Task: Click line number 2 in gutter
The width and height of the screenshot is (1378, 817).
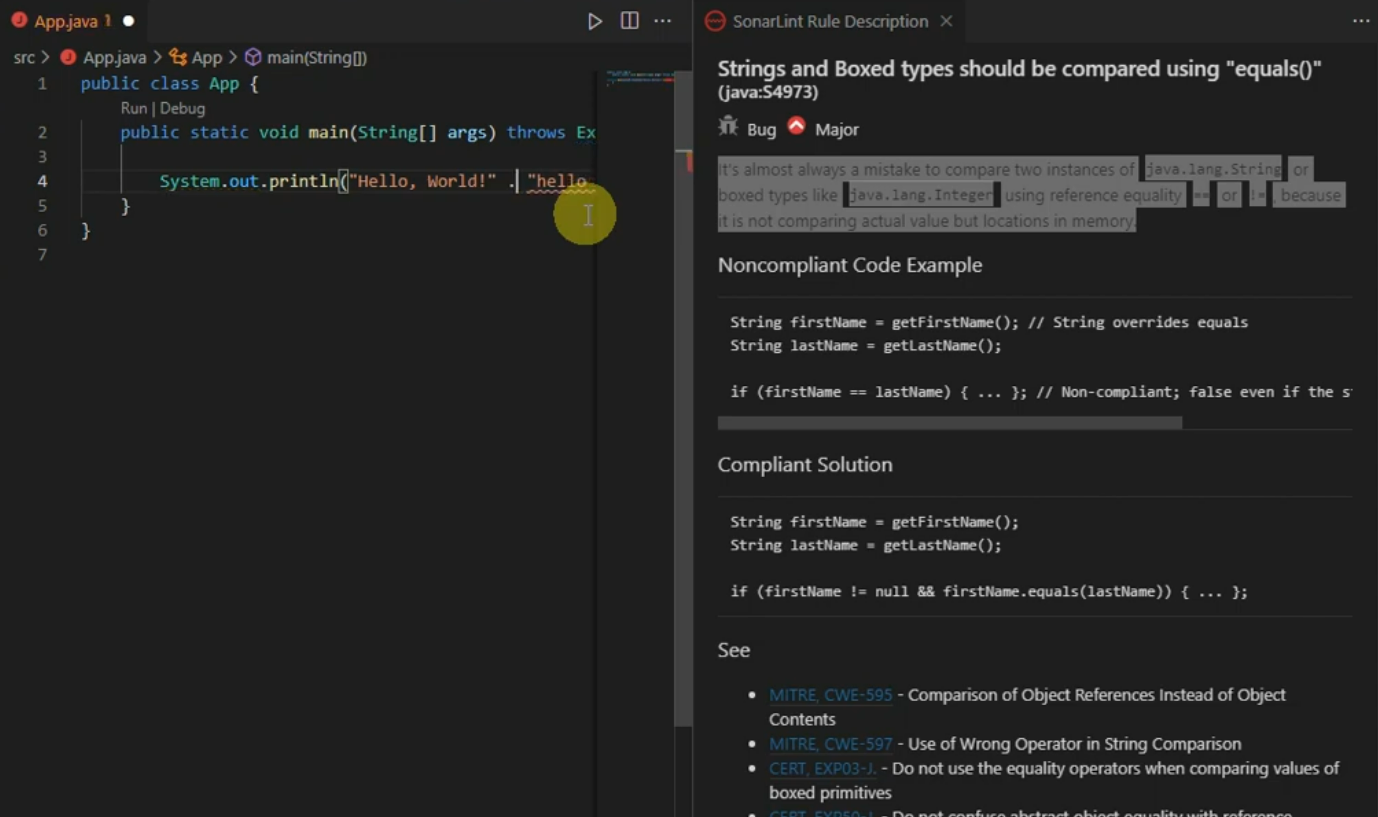Action: click(42, 132)
